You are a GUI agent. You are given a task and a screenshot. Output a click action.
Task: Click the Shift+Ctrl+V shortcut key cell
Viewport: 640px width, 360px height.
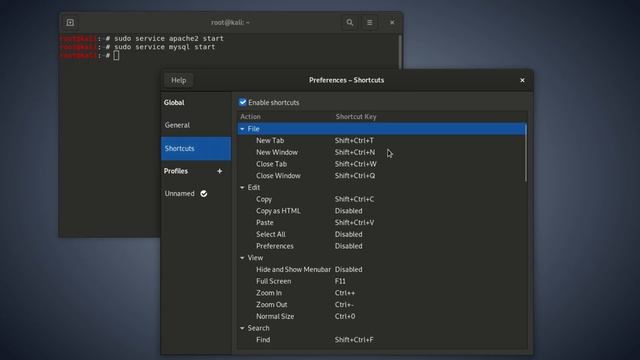point(354,223)
